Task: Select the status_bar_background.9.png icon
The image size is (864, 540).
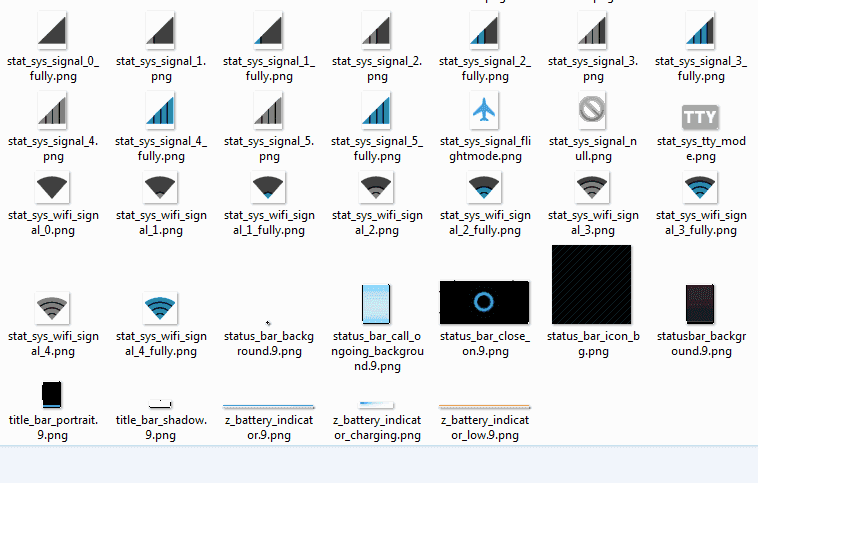Action: point(268,322)
